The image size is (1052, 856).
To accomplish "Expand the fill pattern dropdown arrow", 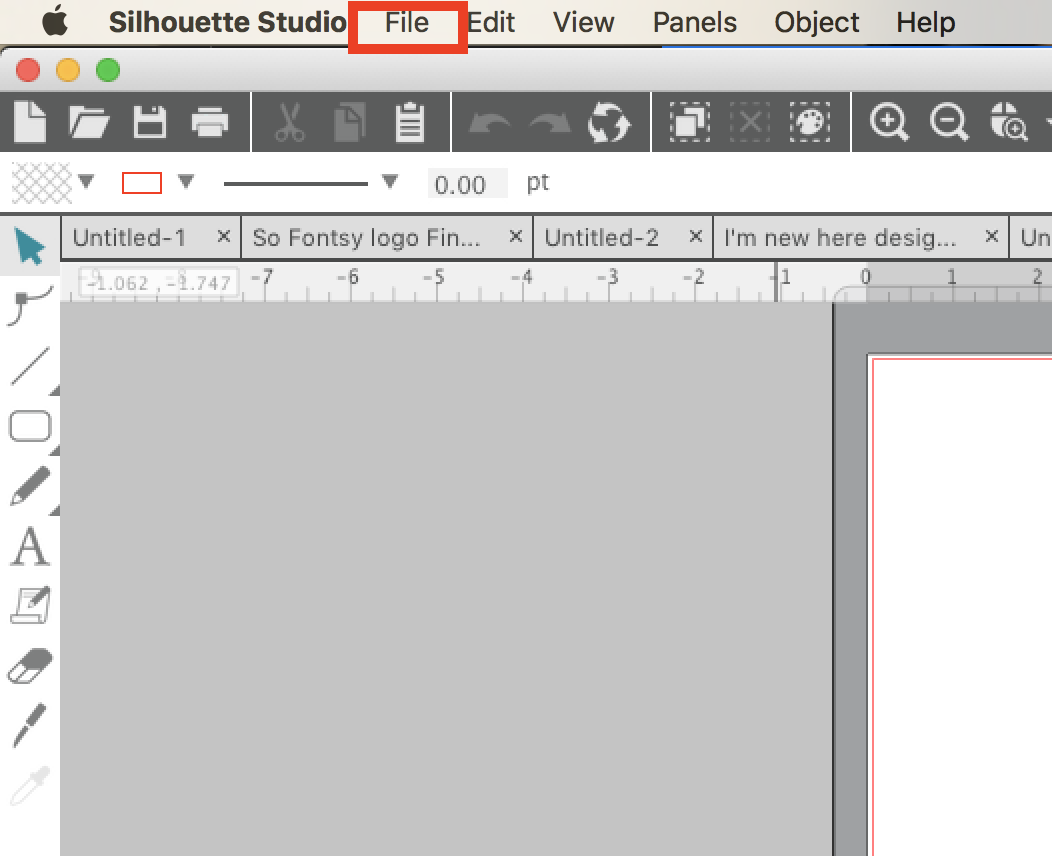I will [x=86, y=181].
